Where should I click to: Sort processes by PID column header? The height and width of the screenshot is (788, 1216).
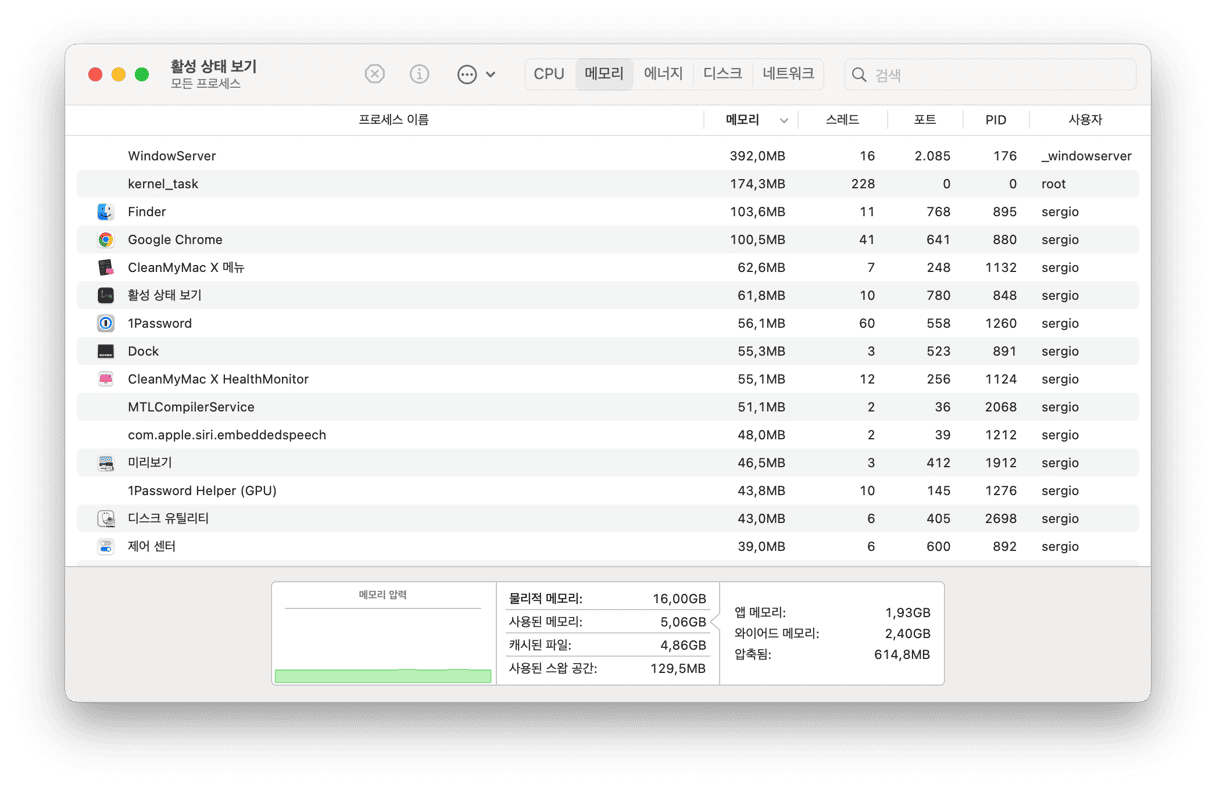click(x=995, y=120)
